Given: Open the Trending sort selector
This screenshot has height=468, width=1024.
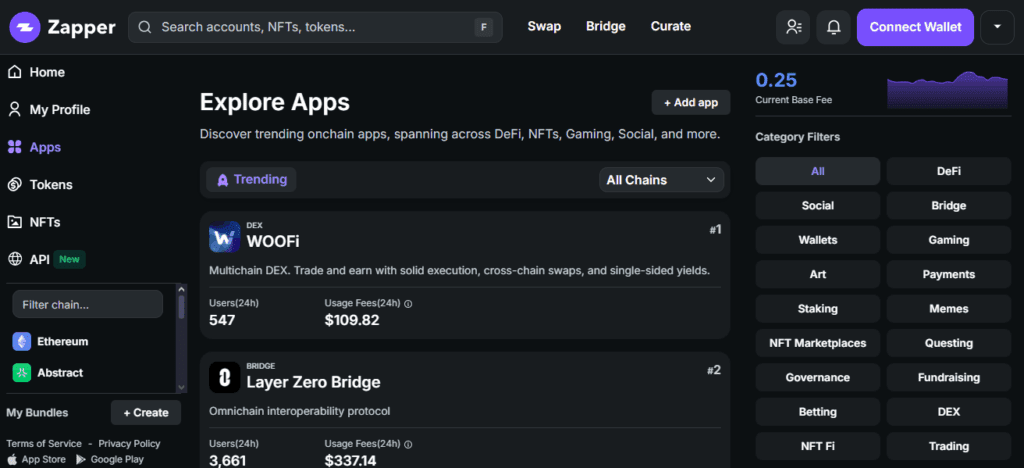Looking at the screenshot, I should point(251,180).
